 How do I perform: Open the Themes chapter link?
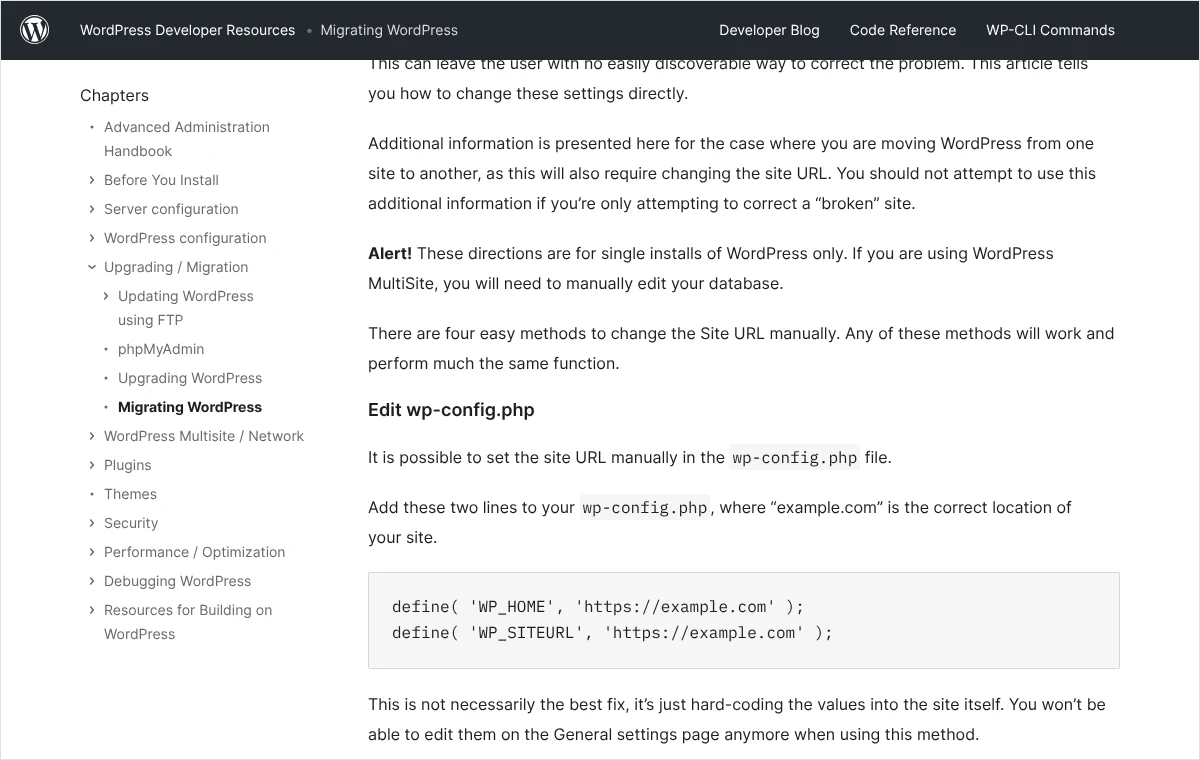coord(130,494)
